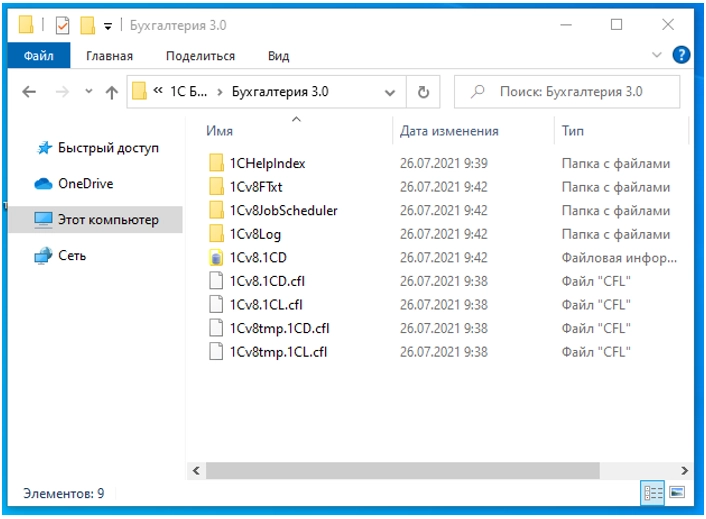This screenshot has height=519, width=706.
Task: Click the New folder icon in title bar
Action: pyautogui.click(x=87, y=25)
